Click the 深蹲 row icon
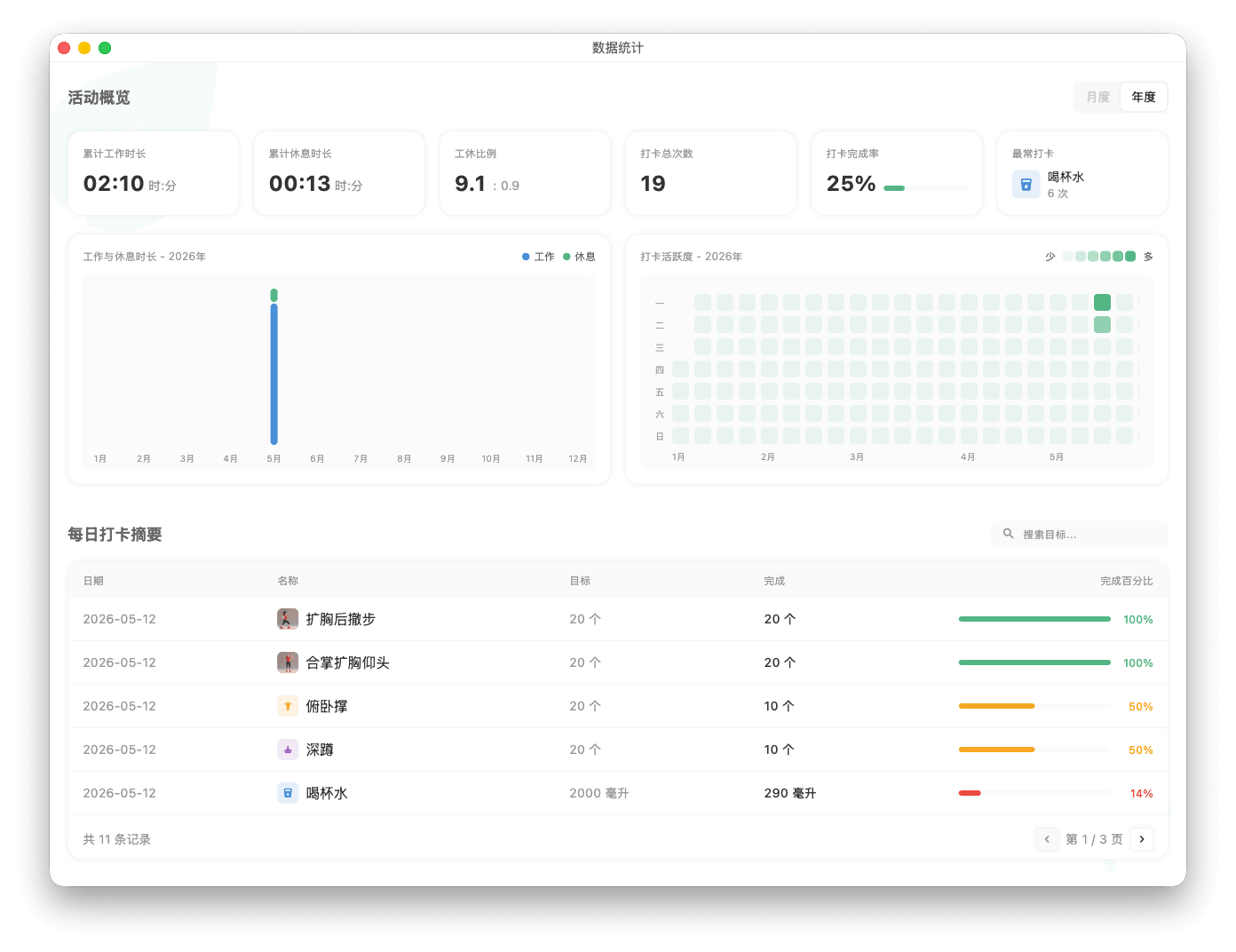Image resolution: width=1236 pixels, height=952 pixels. [x=288, y=750]
